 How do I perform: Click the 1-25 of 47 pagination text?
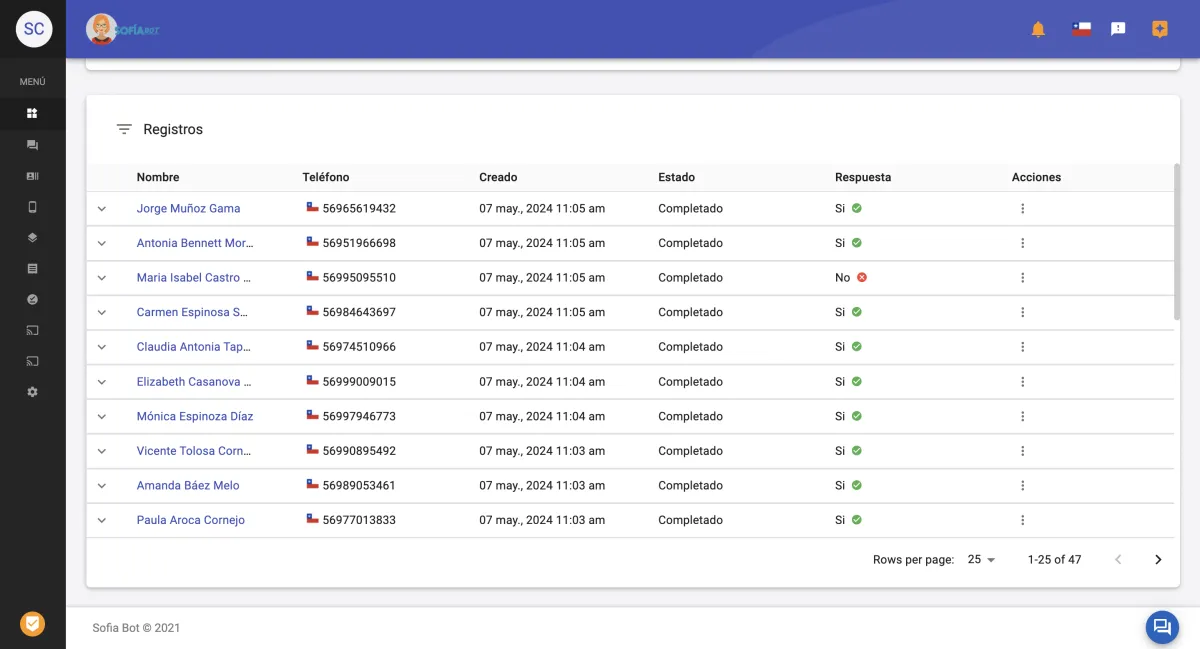pos(1054,560)
